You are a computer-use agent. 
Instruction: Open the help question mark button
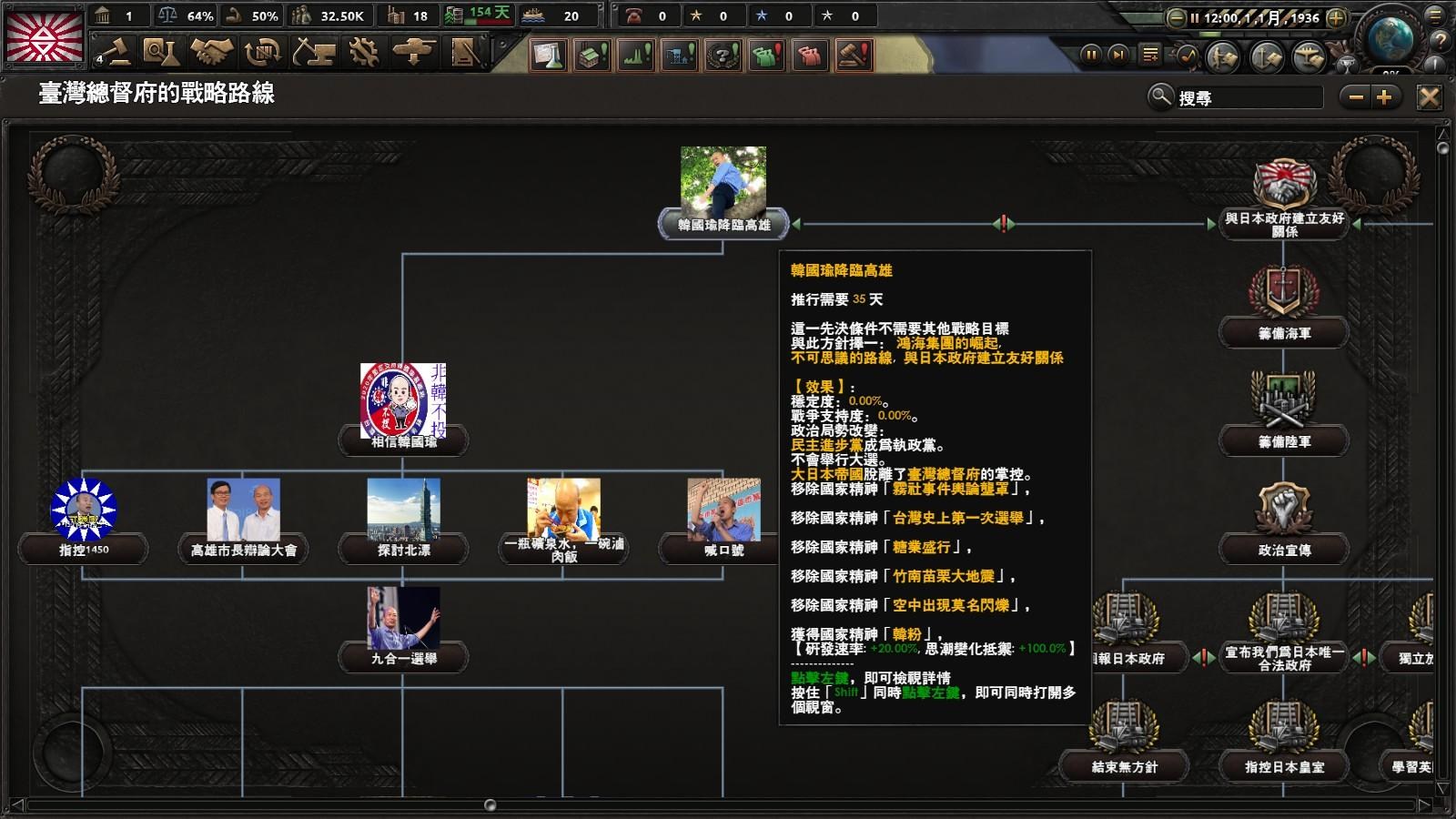click(1440, 40)
